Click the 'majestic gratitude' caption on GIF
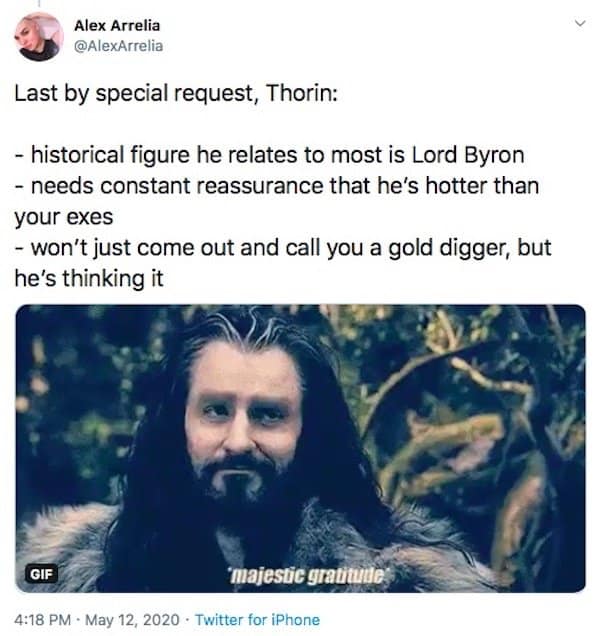The width and height of the screenshot is (600, 636). (308, 575)
